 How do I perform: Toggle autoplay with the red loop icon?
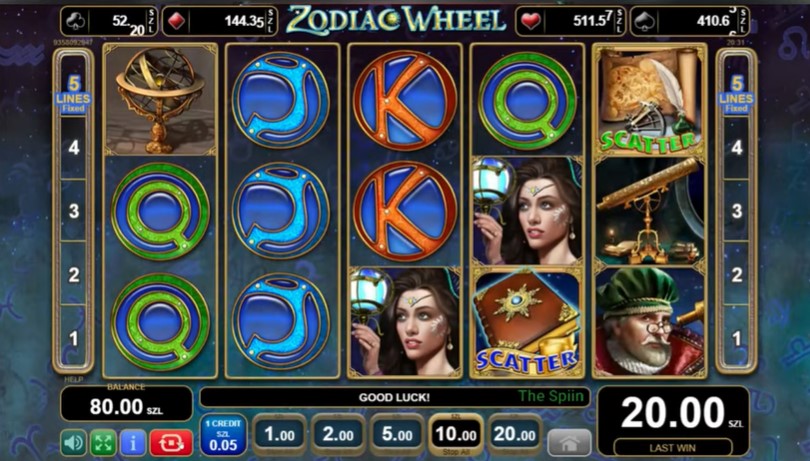(171, 442)
